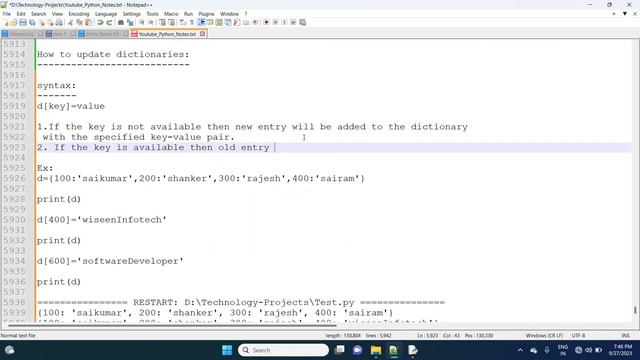Image resolution: width=640 pixels, height=360 pixels.
Task: Open Task View from the taskbar
Action: coord(339,350)
